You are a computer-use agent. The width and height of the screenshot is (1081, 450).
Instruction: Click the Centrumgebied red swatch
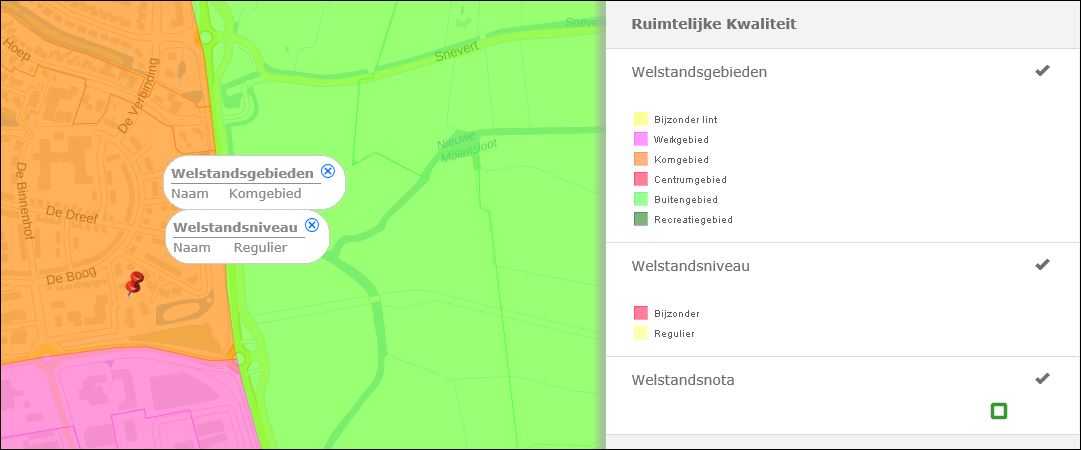point(640,179)
